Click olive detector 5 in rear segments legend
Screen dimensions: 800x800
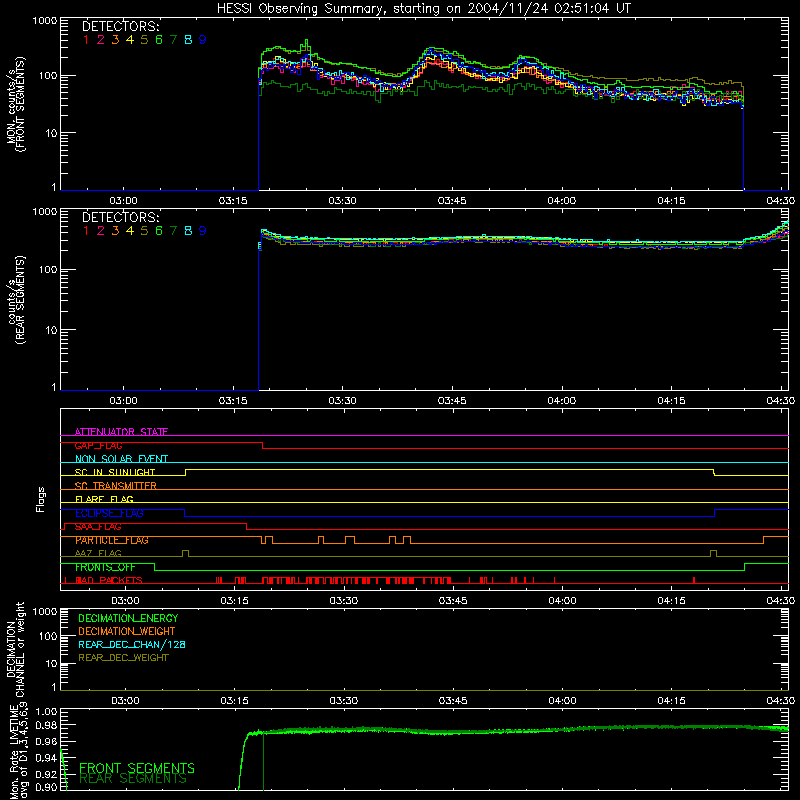144,231
